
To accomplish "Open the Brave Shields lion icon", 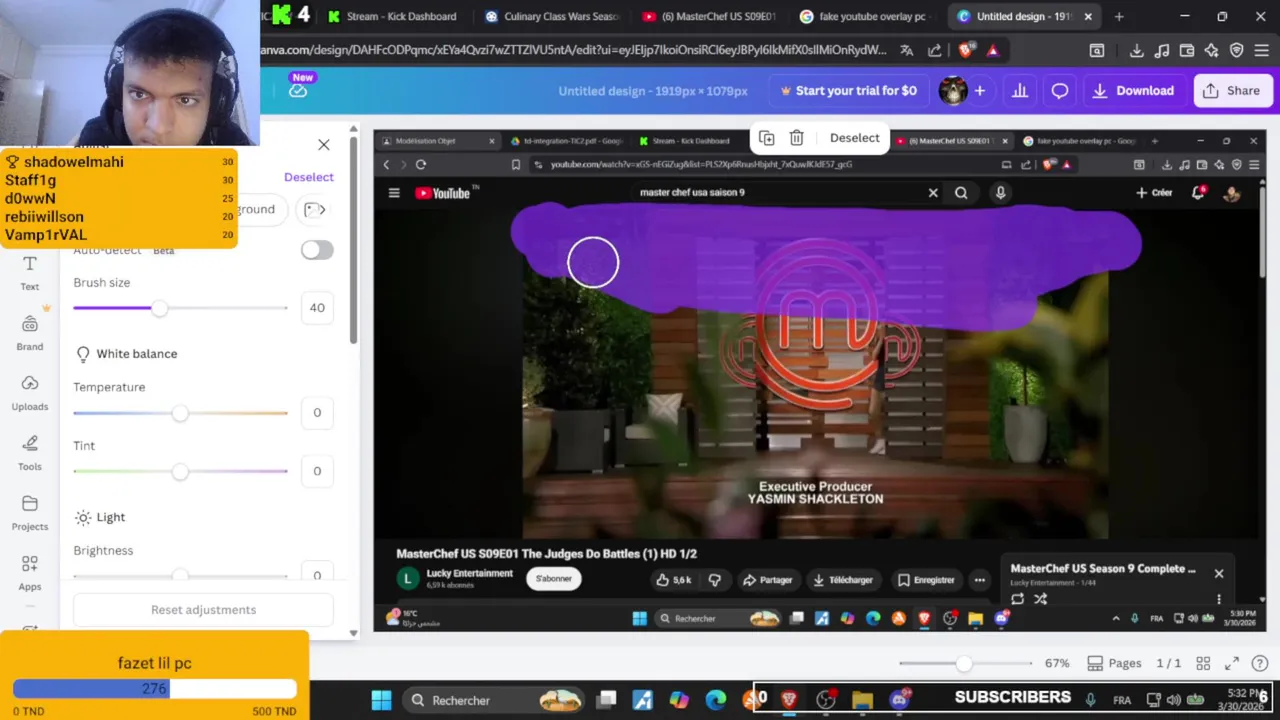I will (x=965, y=50).
